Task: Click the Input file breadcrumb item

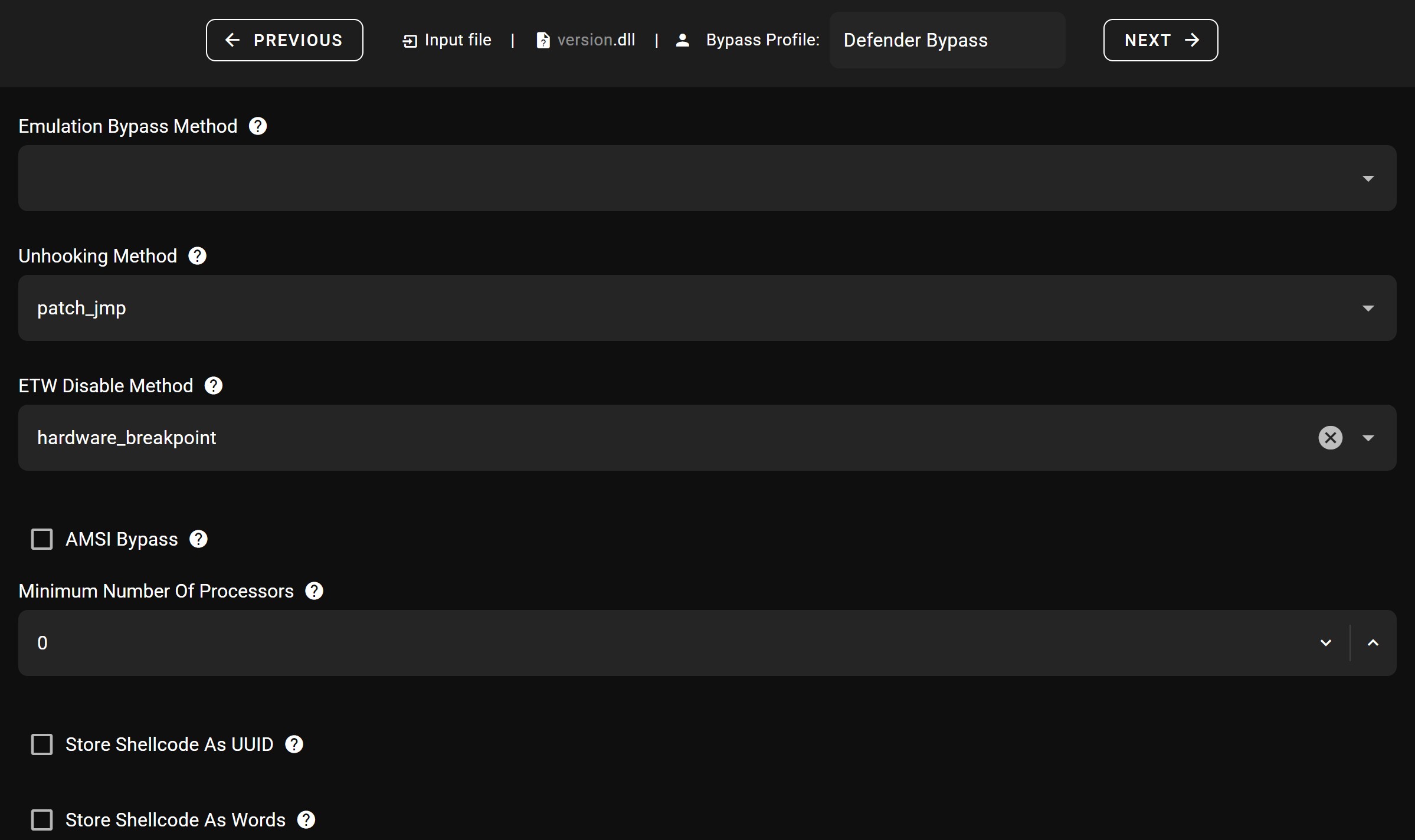Action: tap(447, 40)
